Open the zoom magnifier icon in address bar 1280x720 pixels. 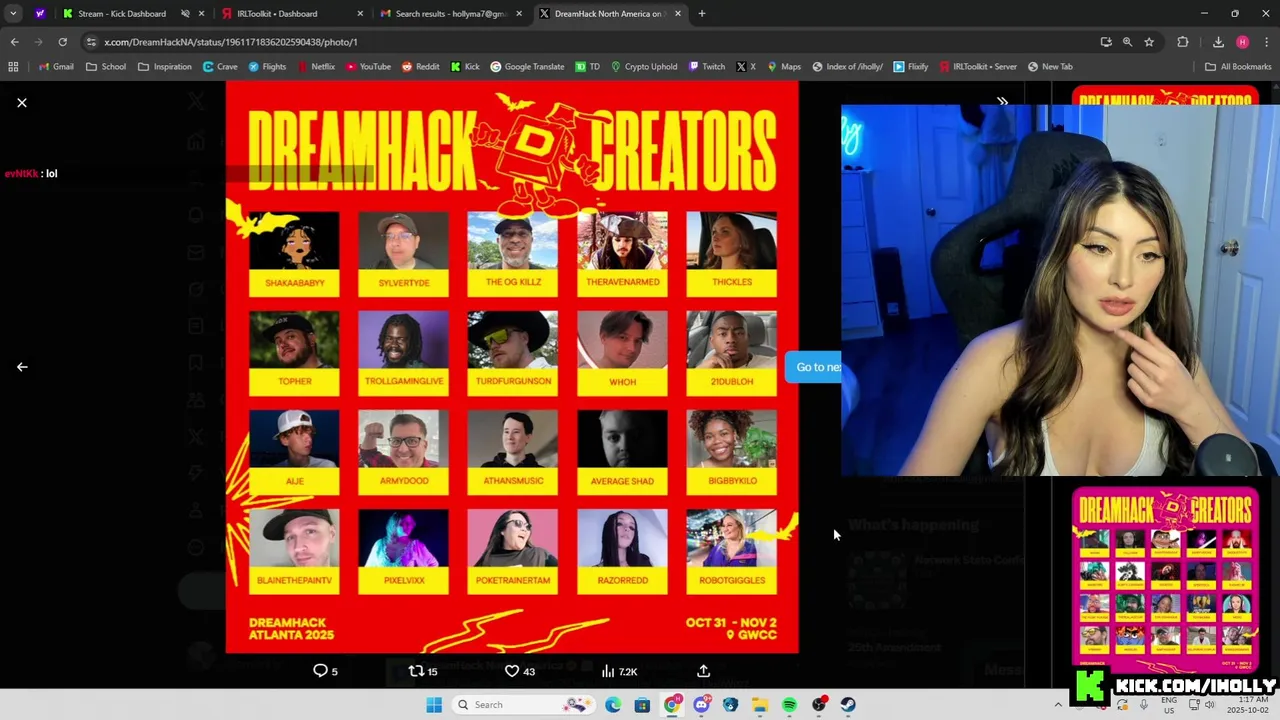pos(1127,42)
